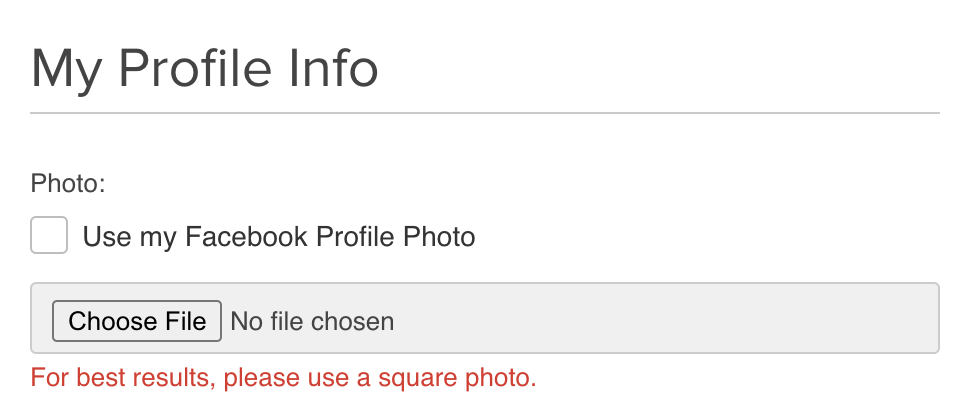Click 'Profile Photo' text next to the checkbox
This screenshot has height=410, width=964.
[395, 237]
